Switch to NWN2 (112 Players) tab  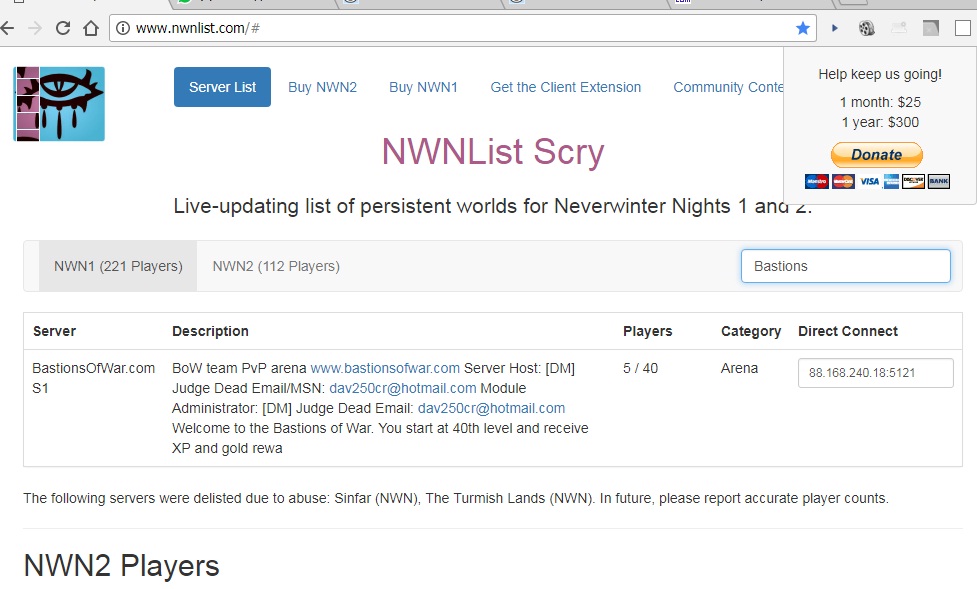pyautogui.click(x=276, y=266)
